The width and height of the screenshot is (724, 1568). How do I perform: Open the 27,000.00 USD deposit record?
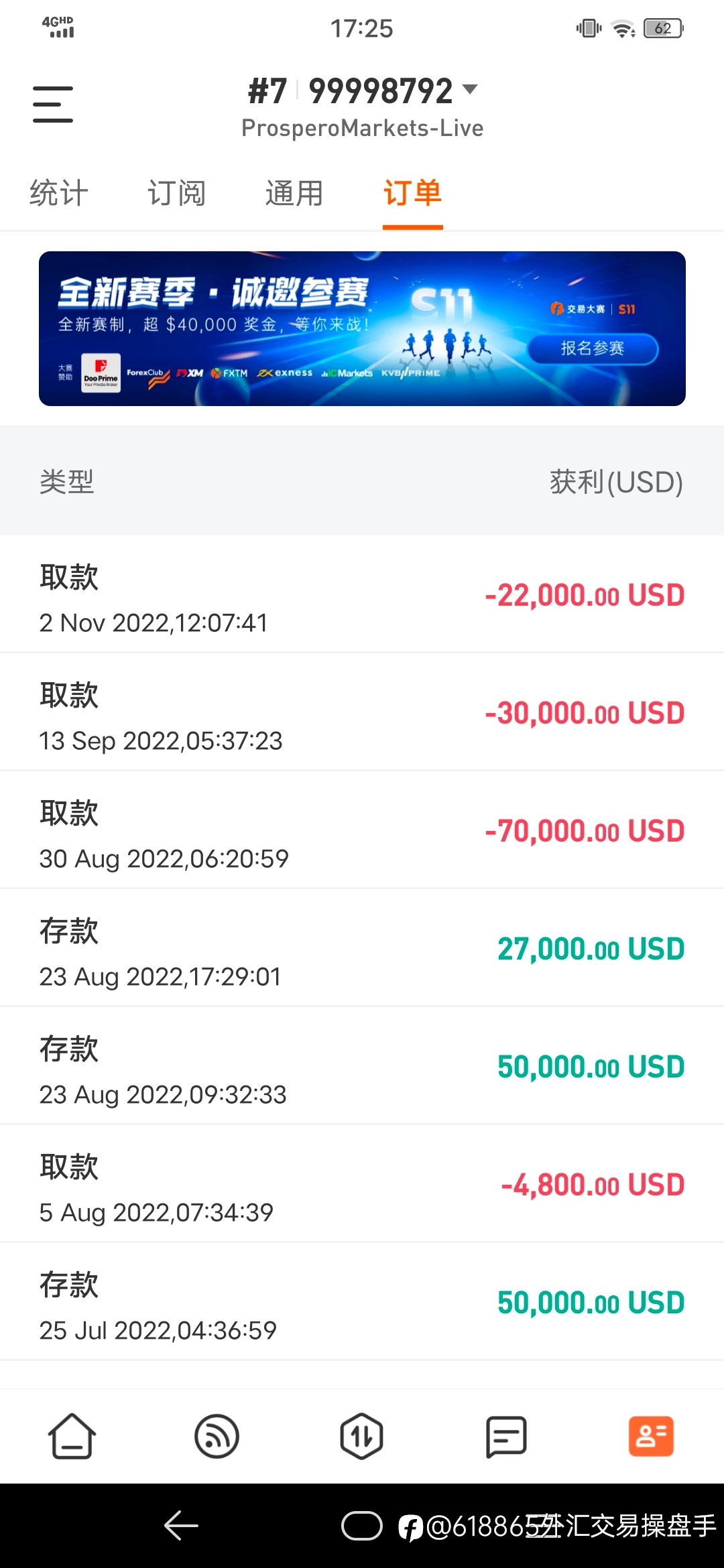tap(362, 948)
